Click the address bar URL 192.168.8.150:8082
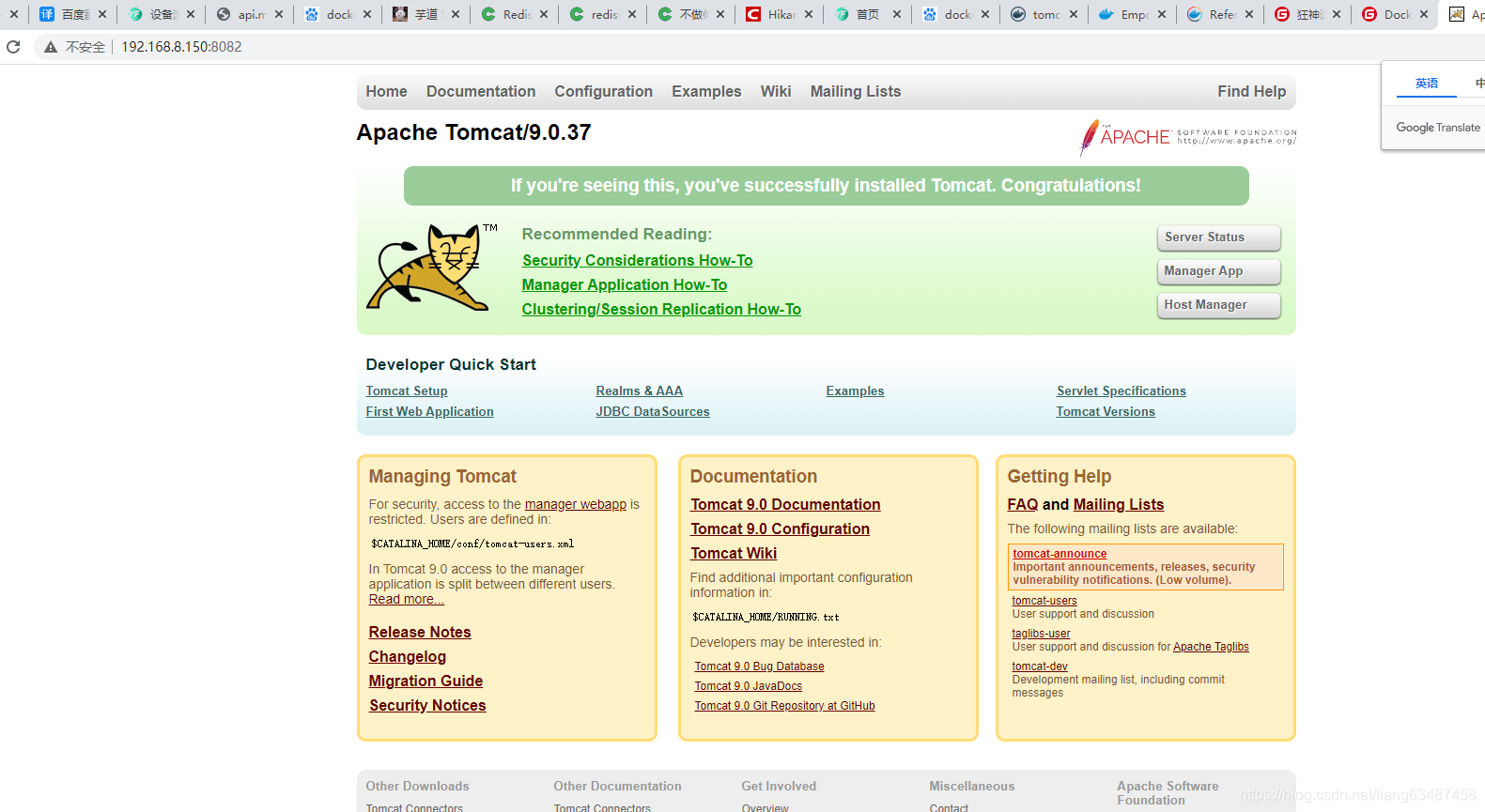The image size is (1485, 812). (181, 47)
